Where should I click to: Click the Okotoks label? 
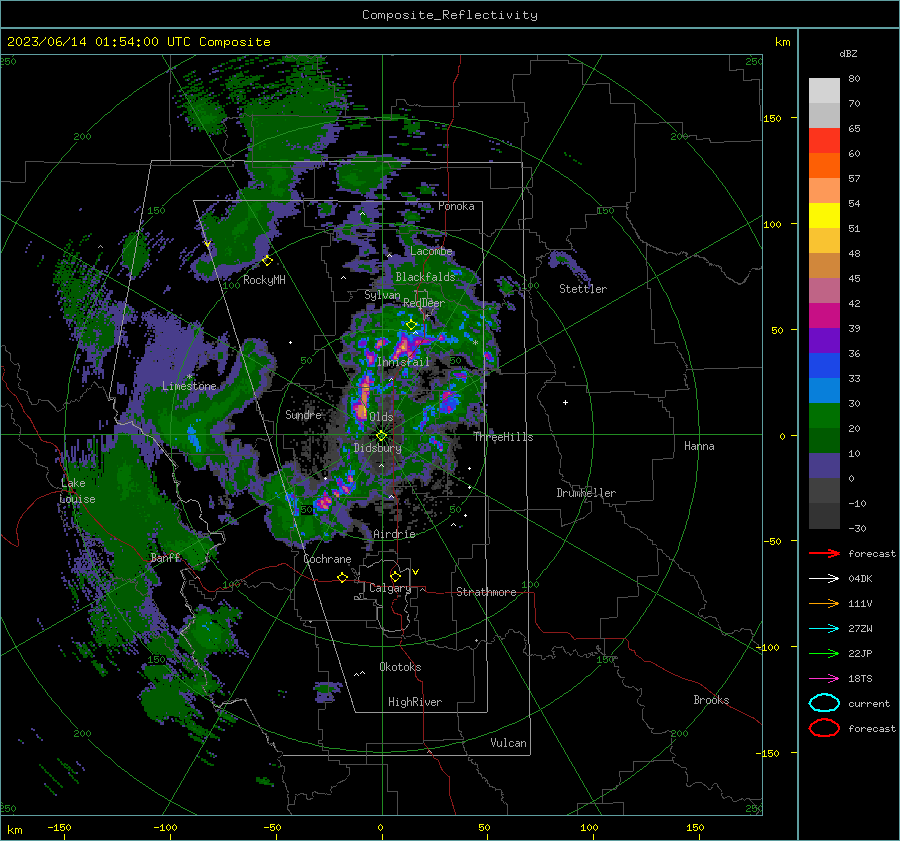(x=400, y=667)
